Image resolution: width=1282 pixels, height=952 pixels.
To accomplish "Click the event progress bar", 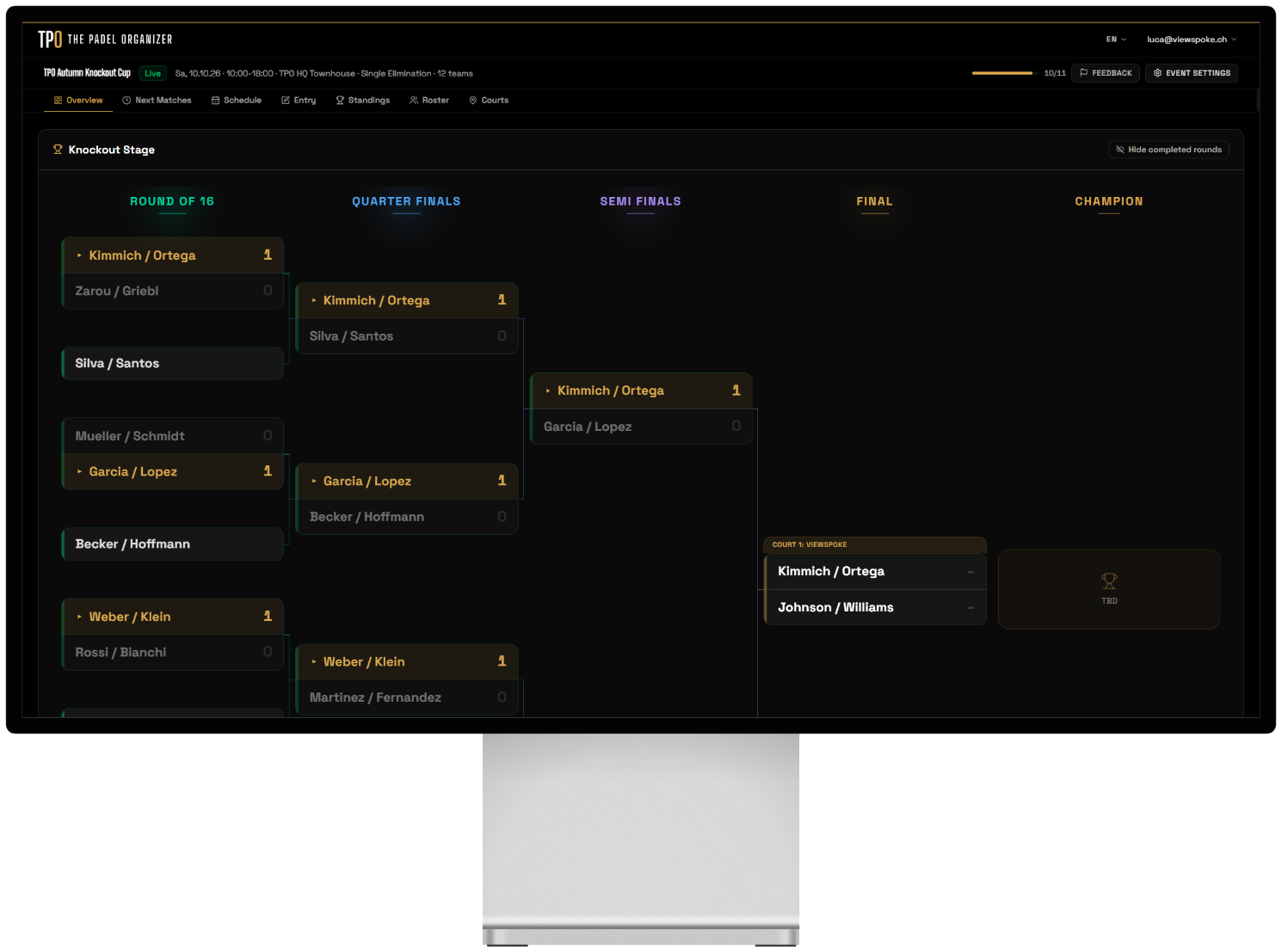I will click(x=1002, y=73).
